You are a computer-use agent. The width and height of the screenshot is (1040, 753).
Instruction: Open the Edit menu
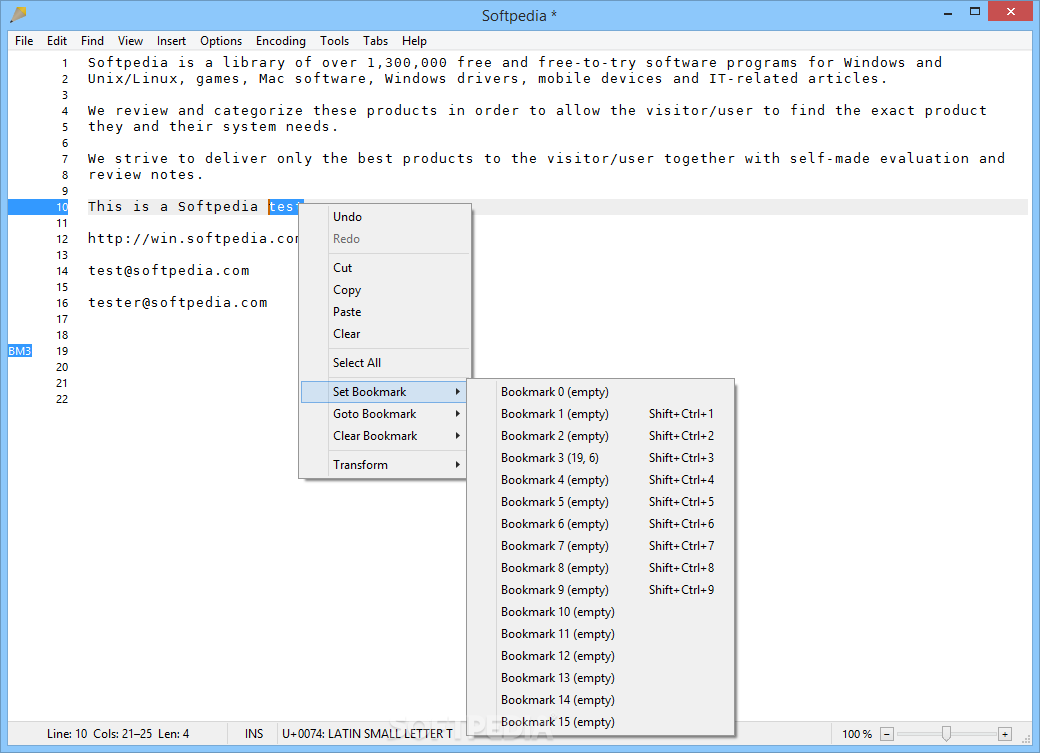click(x=57, y=41)
